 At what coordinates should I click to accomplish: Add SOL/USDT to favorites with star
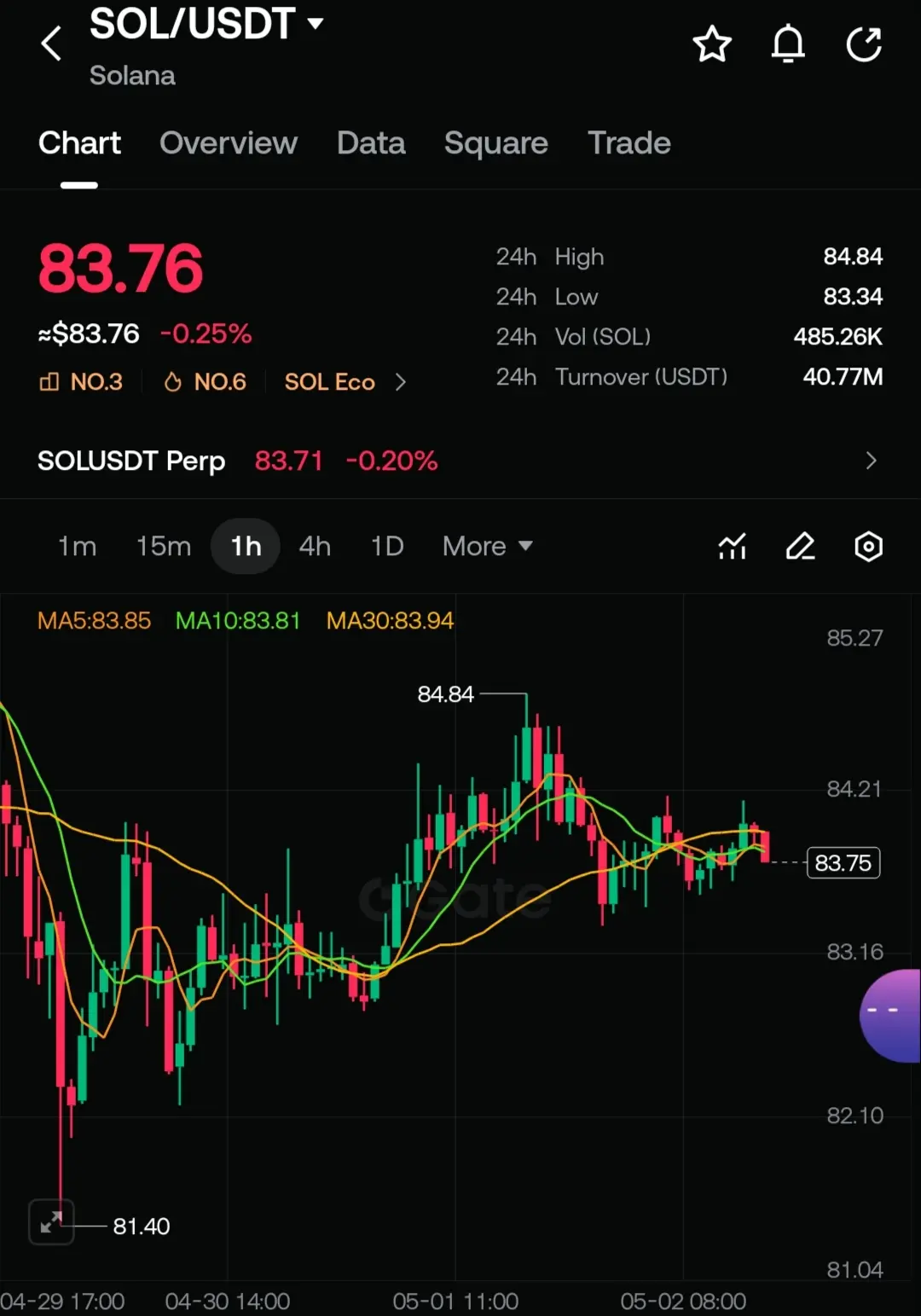pyautogui.click(x=712, y=44)
